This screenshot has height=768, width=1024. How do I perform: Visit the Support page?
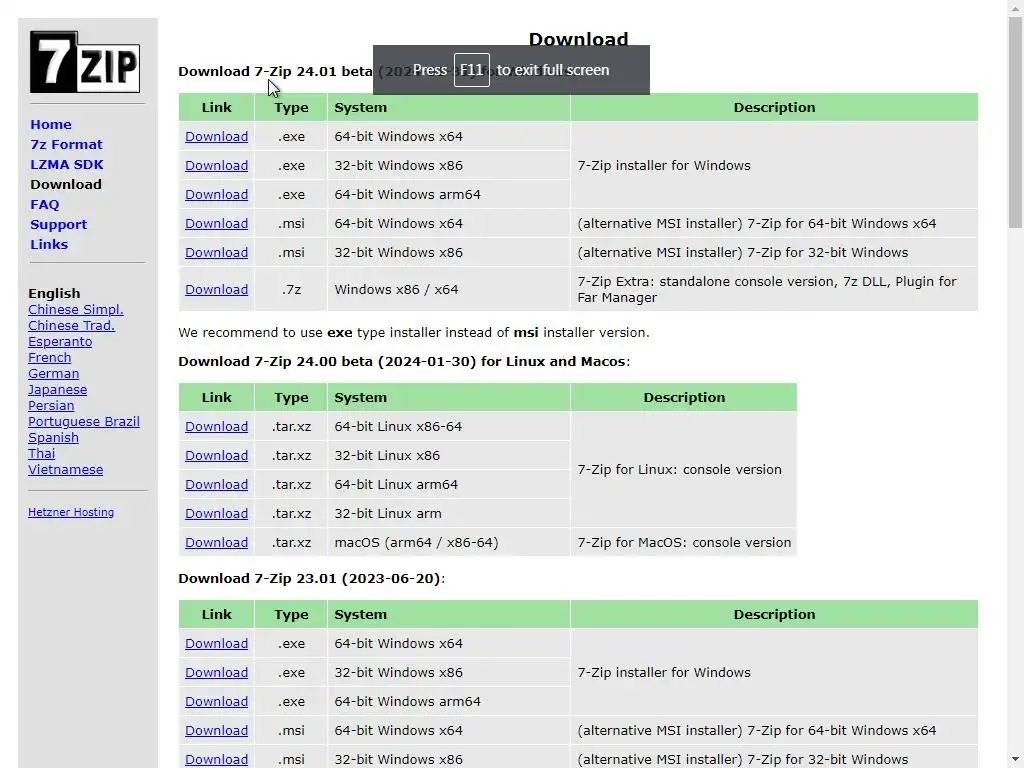[x=58, y=225]
